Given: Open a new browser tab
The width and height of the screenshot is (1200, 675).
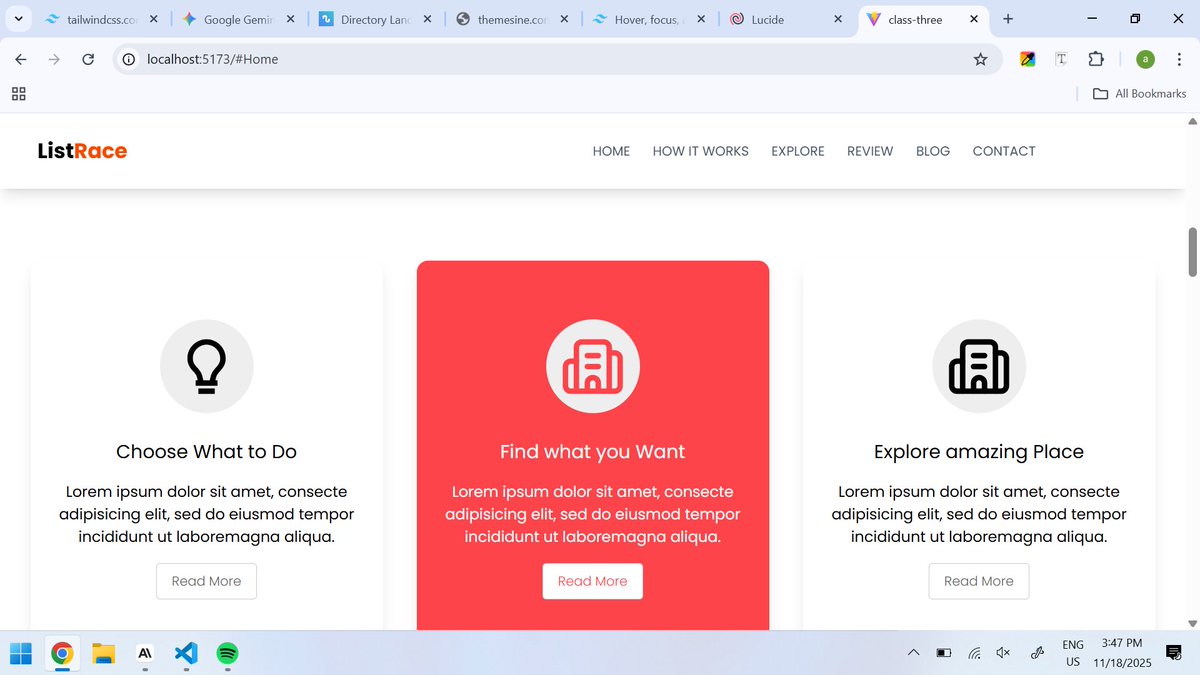Looking at the screenshot, I should [x=1007, y=19].
